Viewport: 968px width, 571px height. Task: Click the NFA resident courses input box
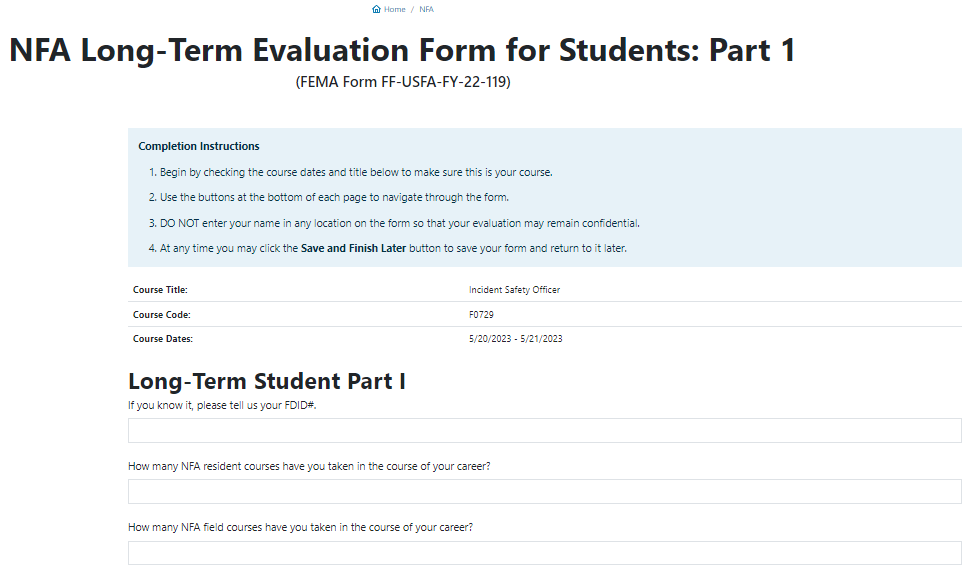point(544,492)
